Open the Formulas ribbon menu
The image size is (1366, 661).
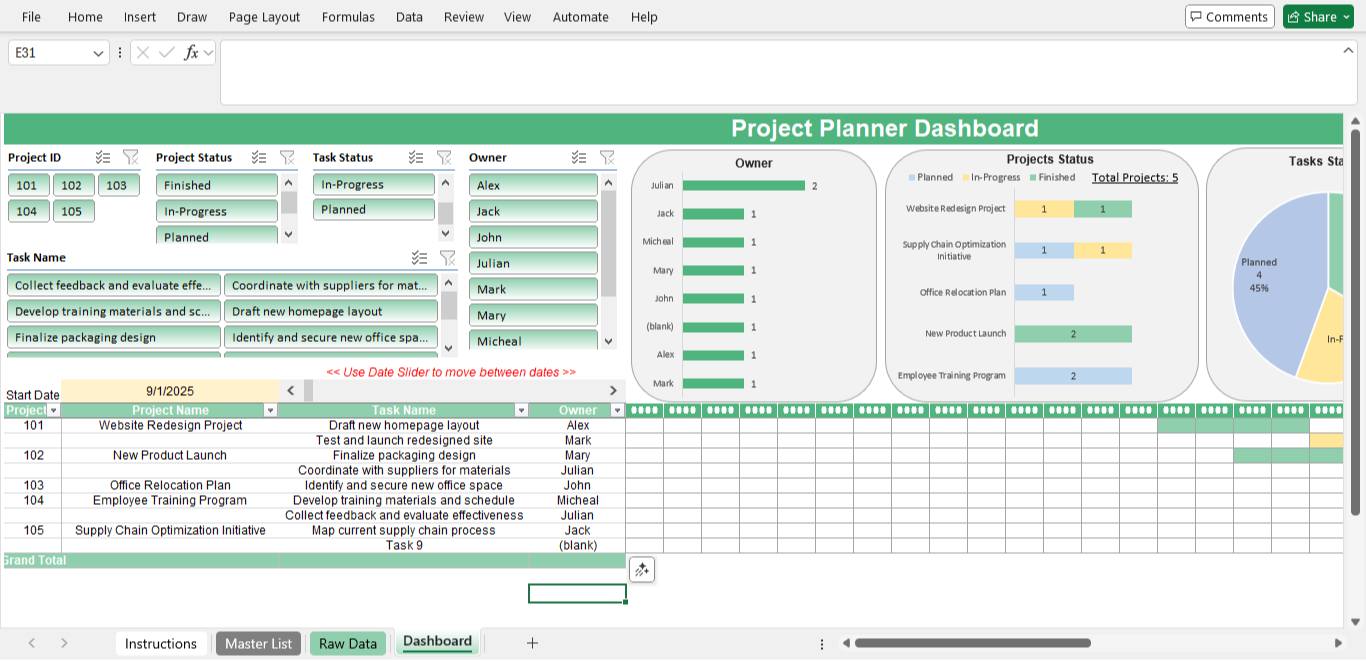(348, 16)
